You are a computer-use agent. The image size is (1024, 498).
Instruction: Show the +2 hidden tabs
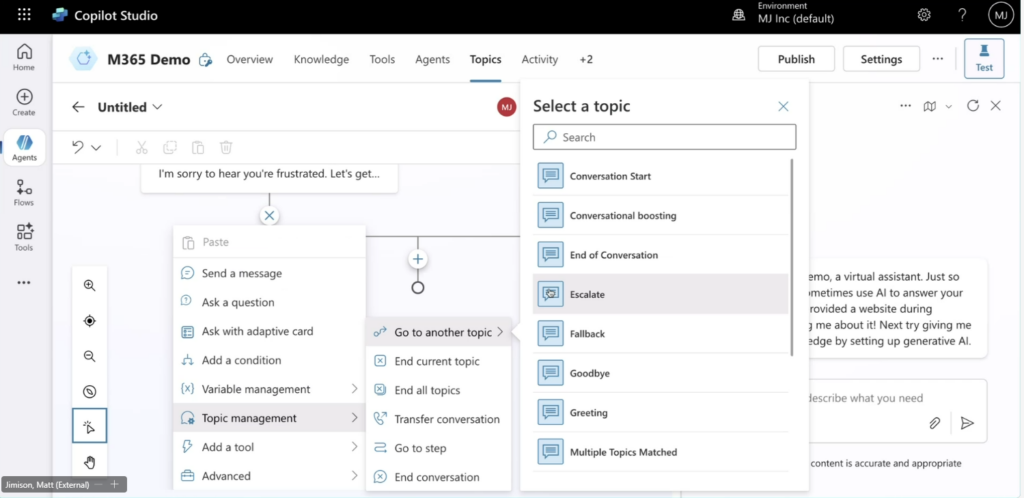click(x=586, y=59)
